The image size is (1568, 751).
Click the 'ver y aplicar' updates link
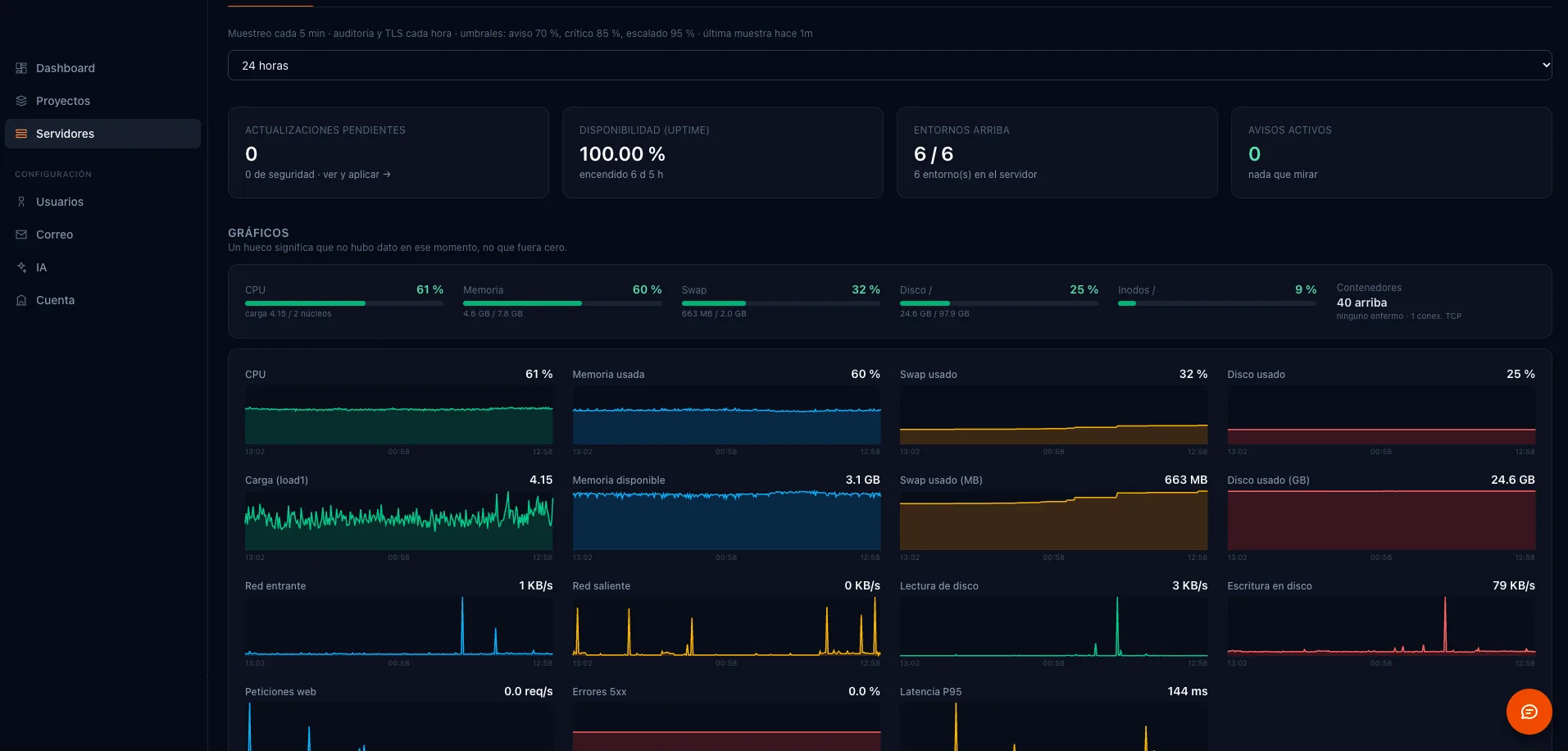tap(357, 175)
